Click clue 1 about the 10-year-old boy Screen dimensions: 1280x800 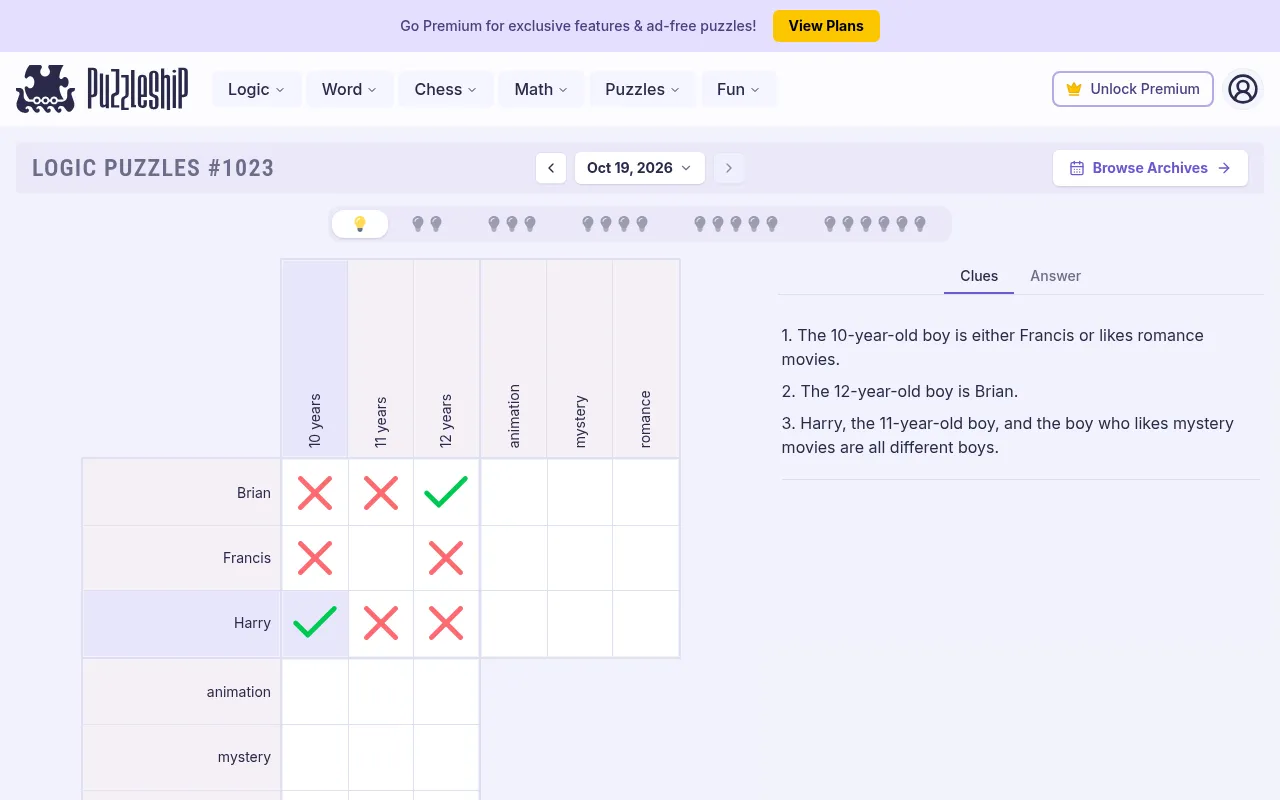coord(993,347)
